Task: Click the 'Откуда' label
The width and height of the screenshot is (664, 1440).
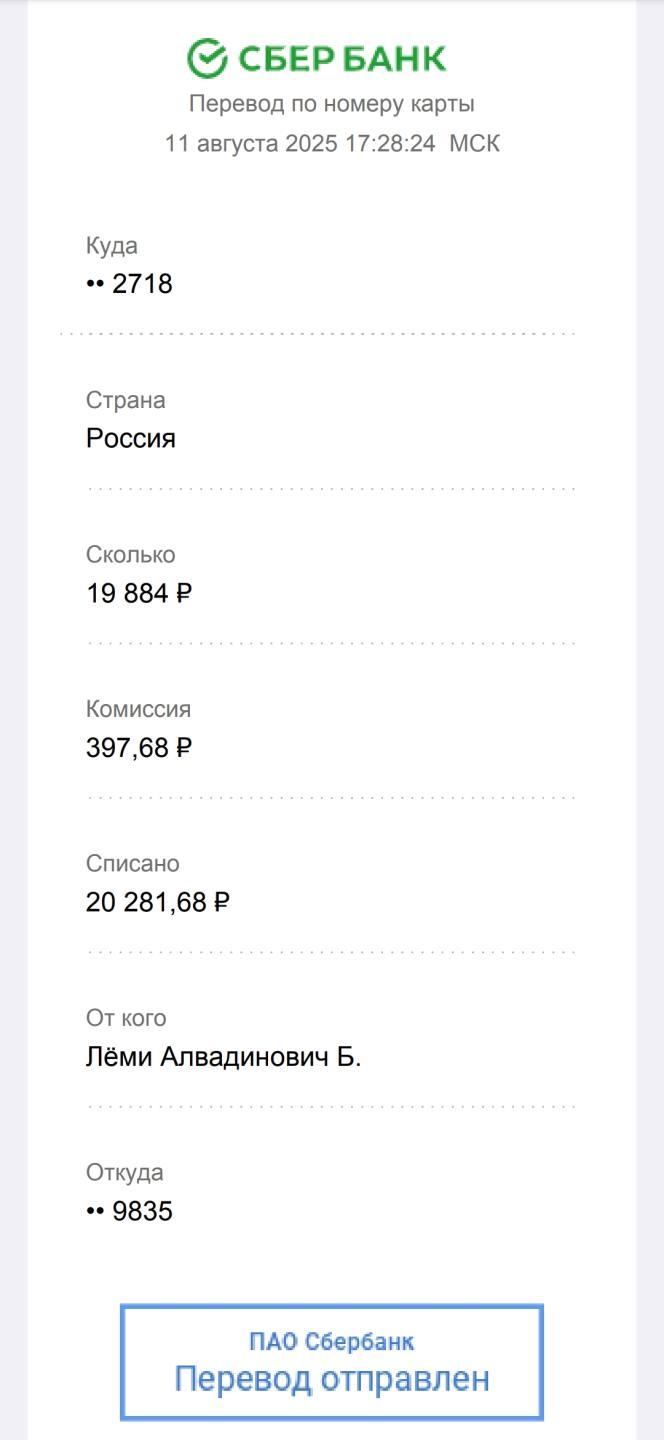Action: click(x=125, y=1172)
